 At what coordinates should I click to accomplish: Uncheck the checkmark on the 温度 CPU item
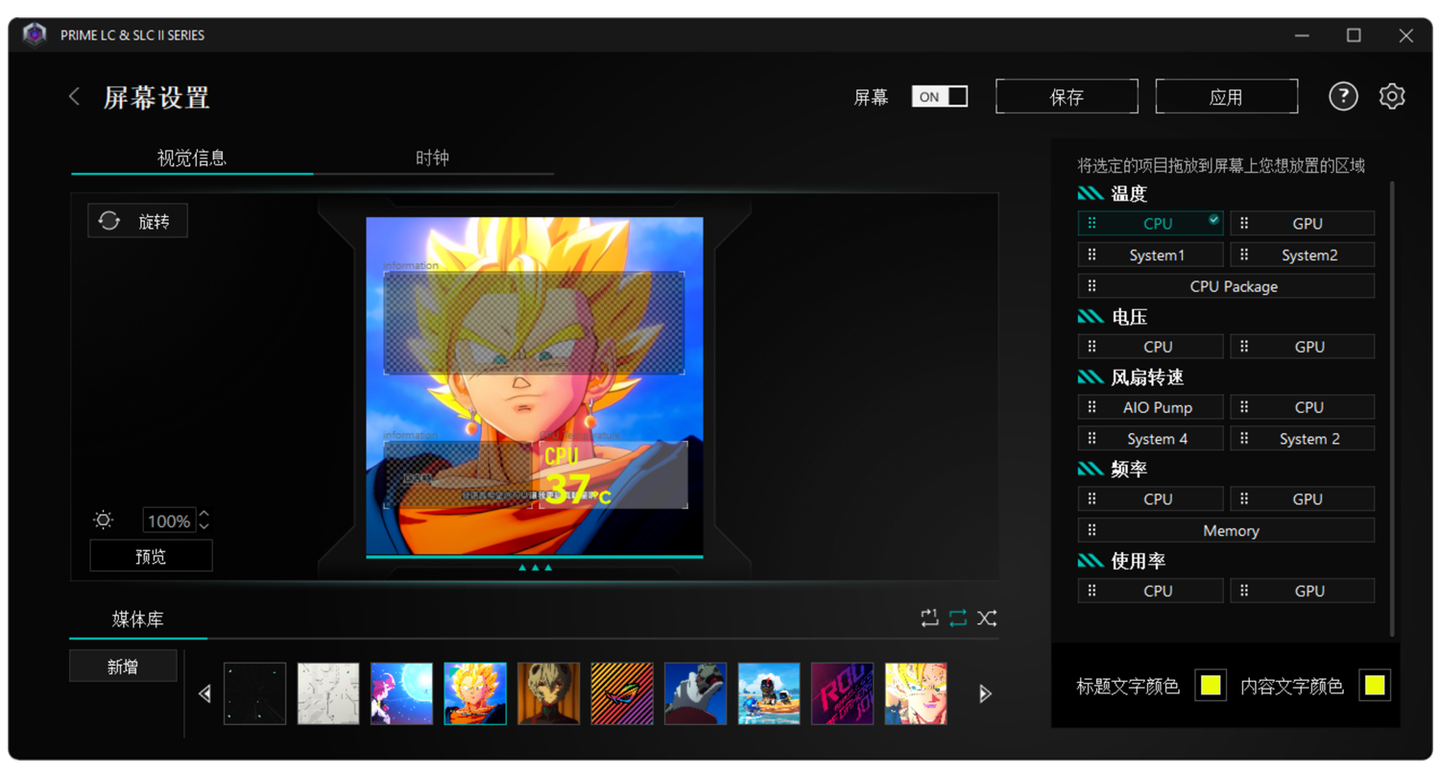(1214, 219)
